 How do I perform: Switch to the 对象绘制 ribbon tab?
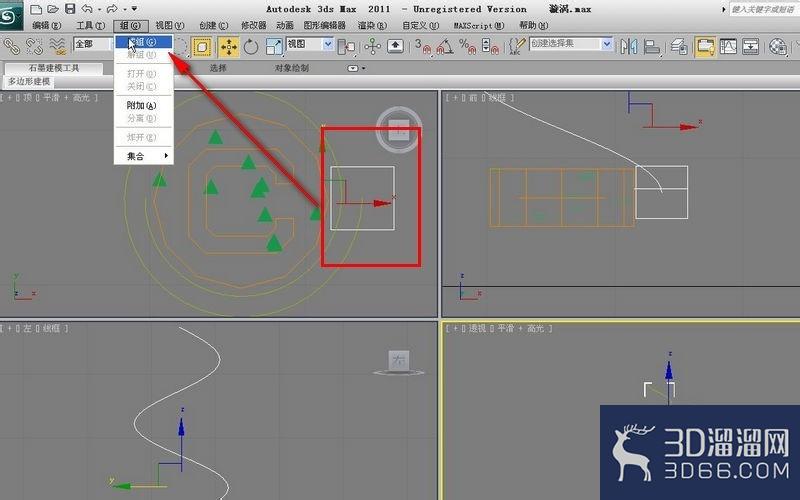pyautogui.click(x=291, y=68)
